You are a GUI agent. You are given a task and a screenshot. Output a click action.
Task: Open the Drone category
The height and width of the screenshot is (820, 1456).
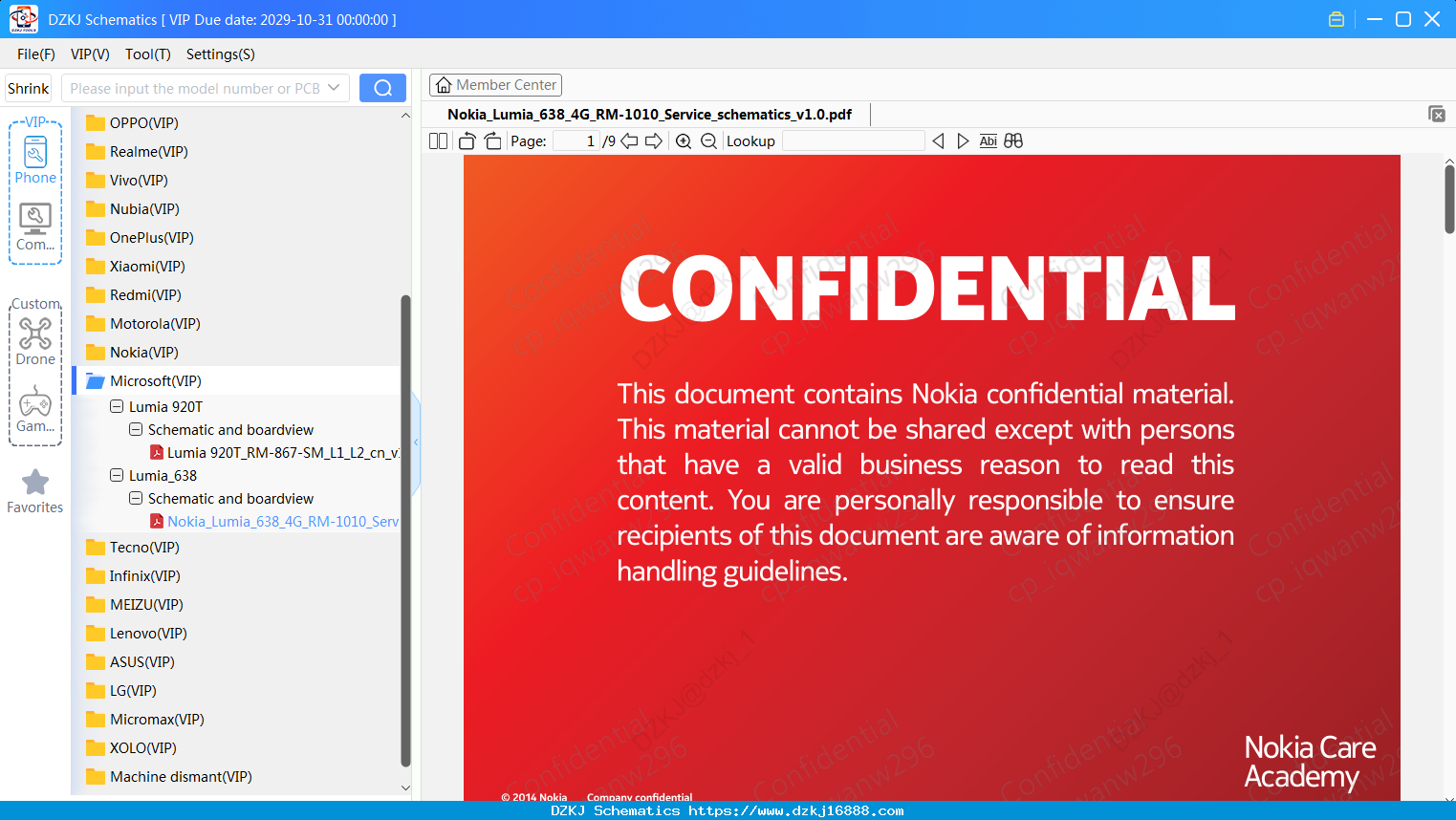(x=35, y=341)
